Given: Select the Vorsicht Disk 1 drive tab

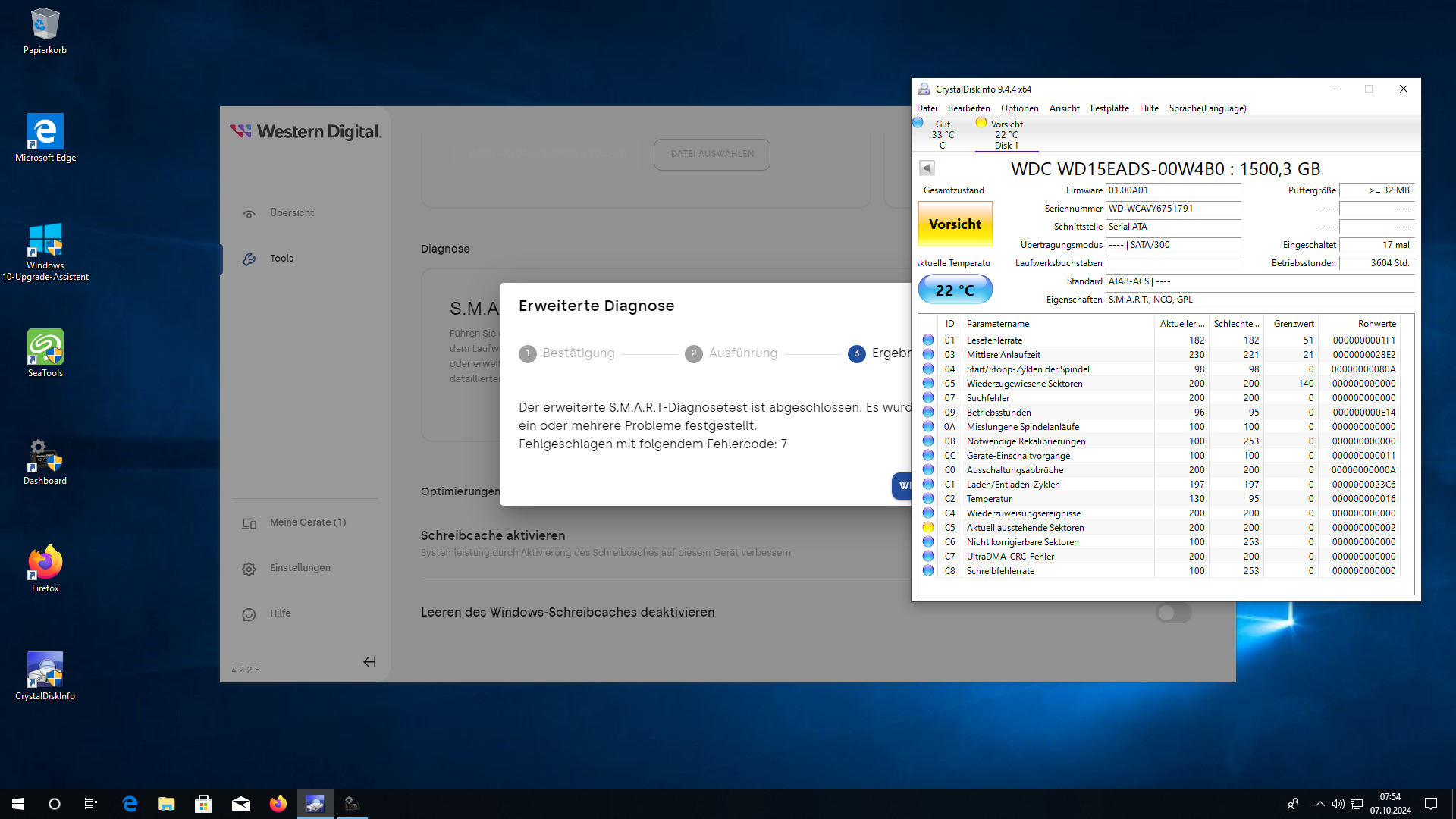Looking at the screenshot, I should pyautogui.click(x=1006, y=134).
